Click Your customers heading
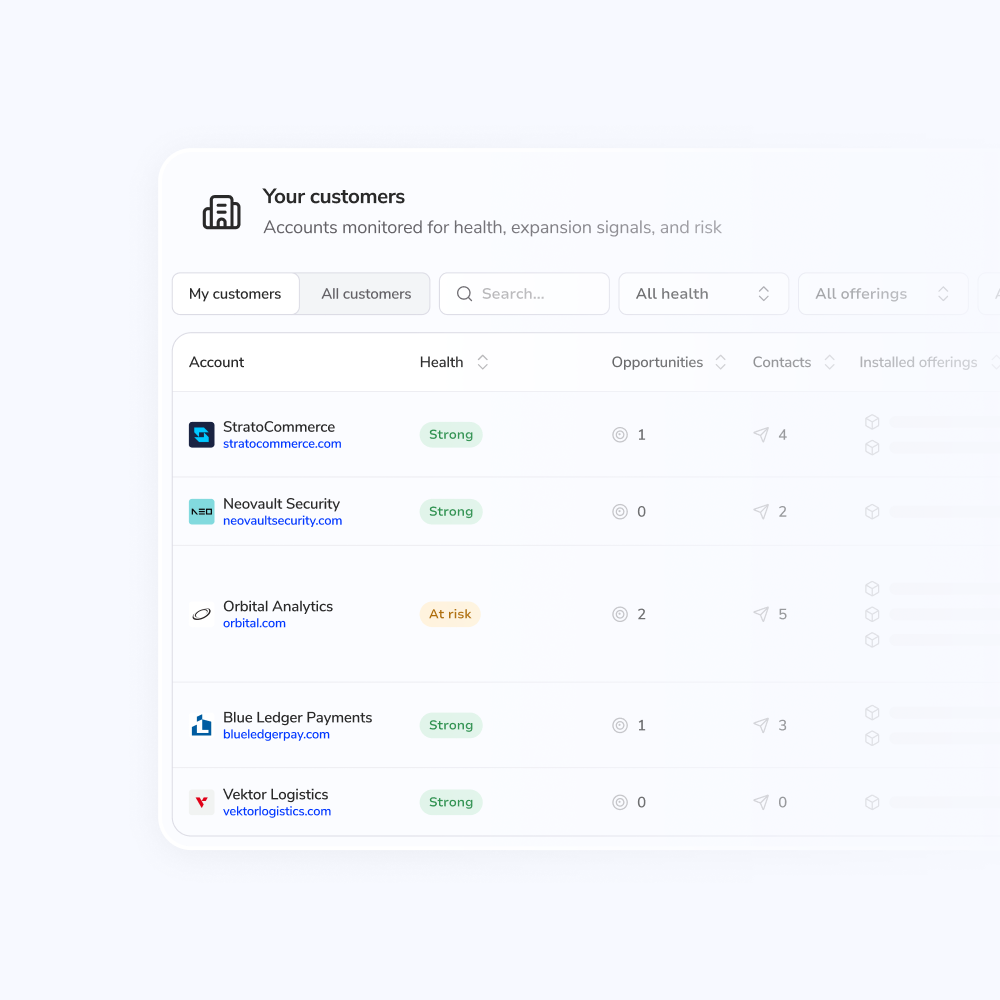The width and height of the screenshot is (1000, 1000). [x=334, y=196]
